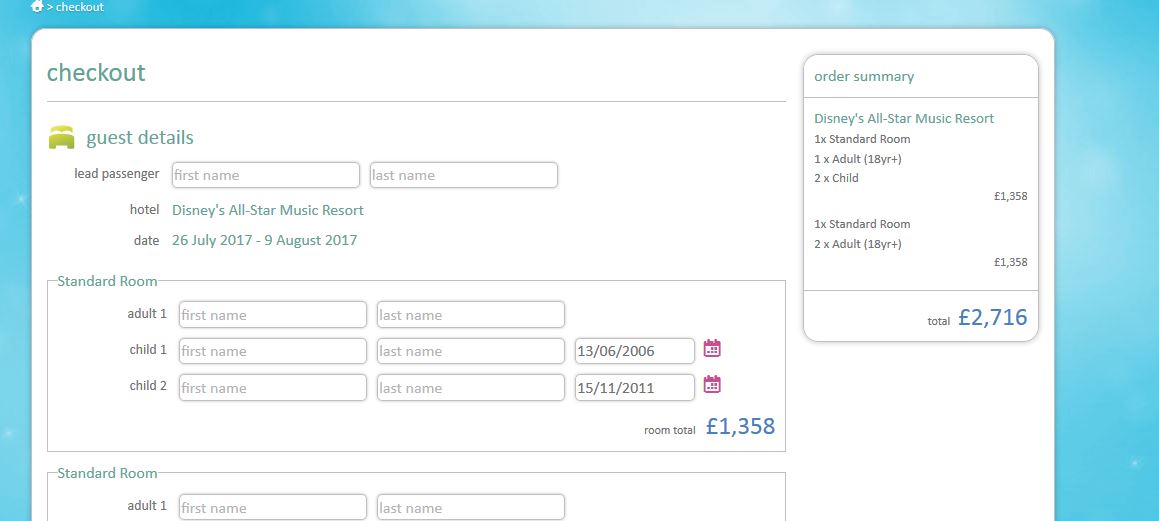The width and height of the screenshot is (1159, 521).
Task: Click the '2 x Adult (18yr+)' summary line
Action: 857,244
